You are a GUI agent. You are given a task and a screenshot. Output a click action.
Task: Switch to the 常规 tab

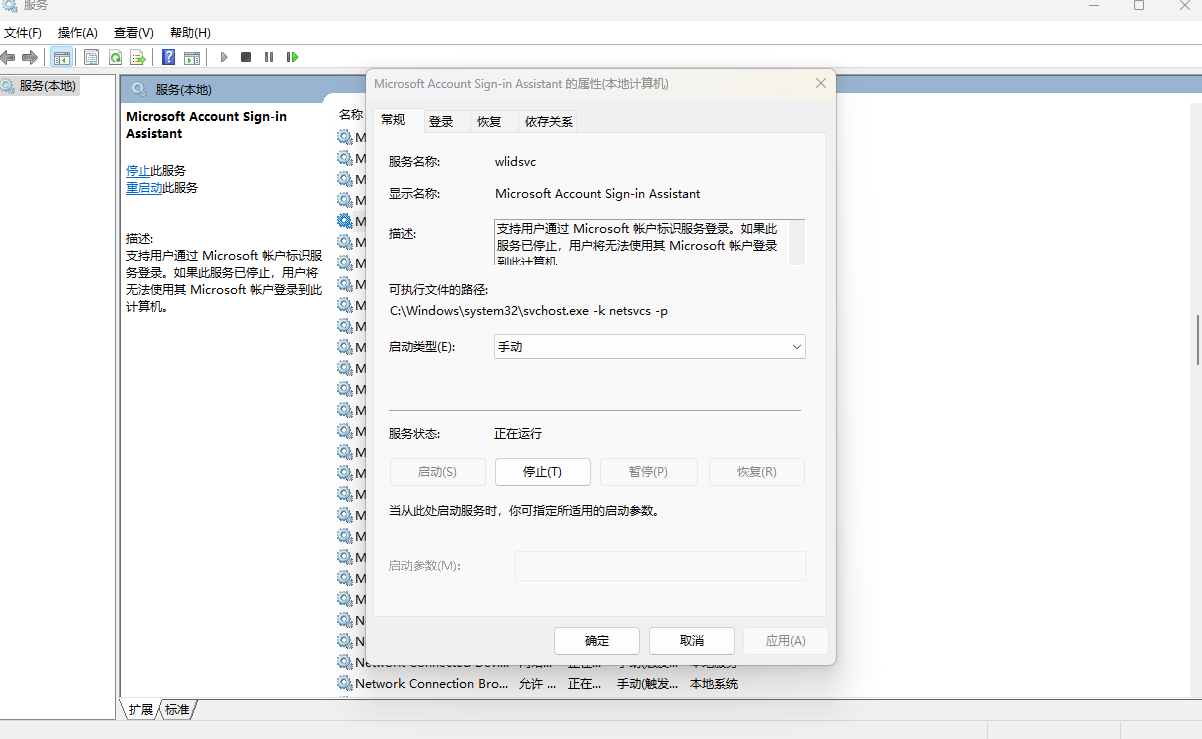(x=394, y=120)
